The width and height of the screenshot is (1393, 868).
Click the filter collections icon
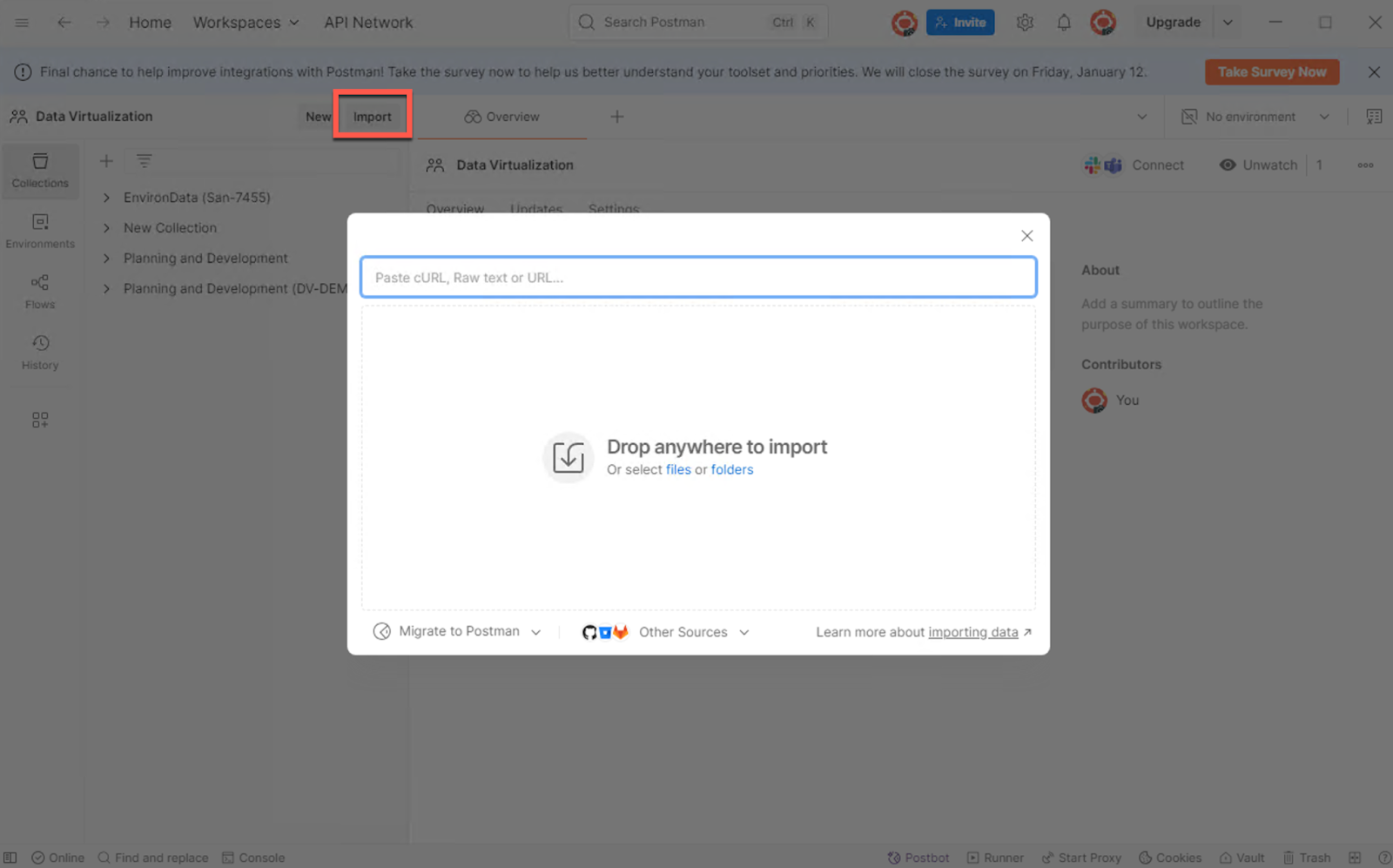click(144, 161)
